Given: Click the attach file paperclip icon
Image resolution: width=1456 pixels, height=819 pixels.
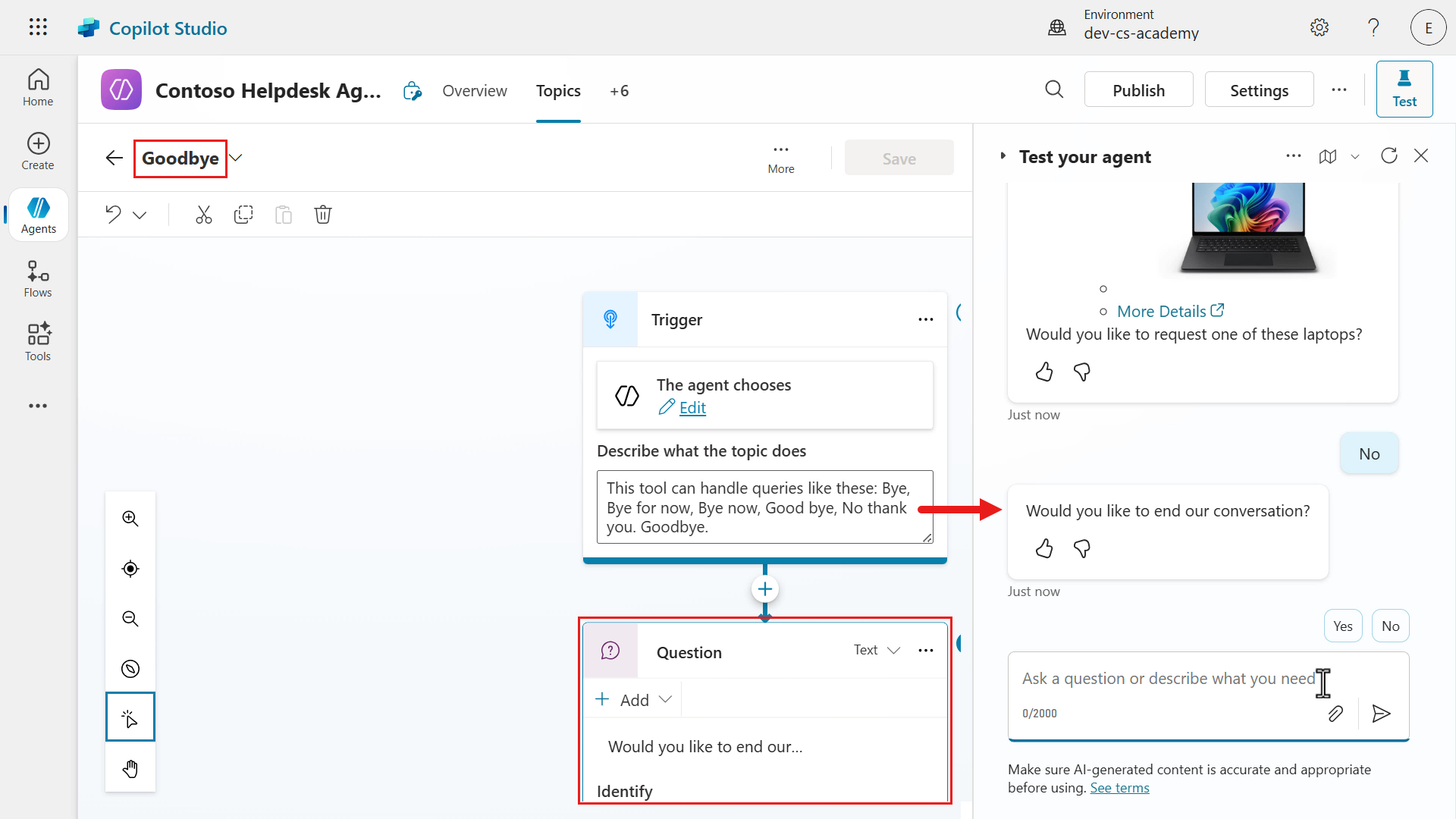Looking at the screenshot, I should [1335, 714].
